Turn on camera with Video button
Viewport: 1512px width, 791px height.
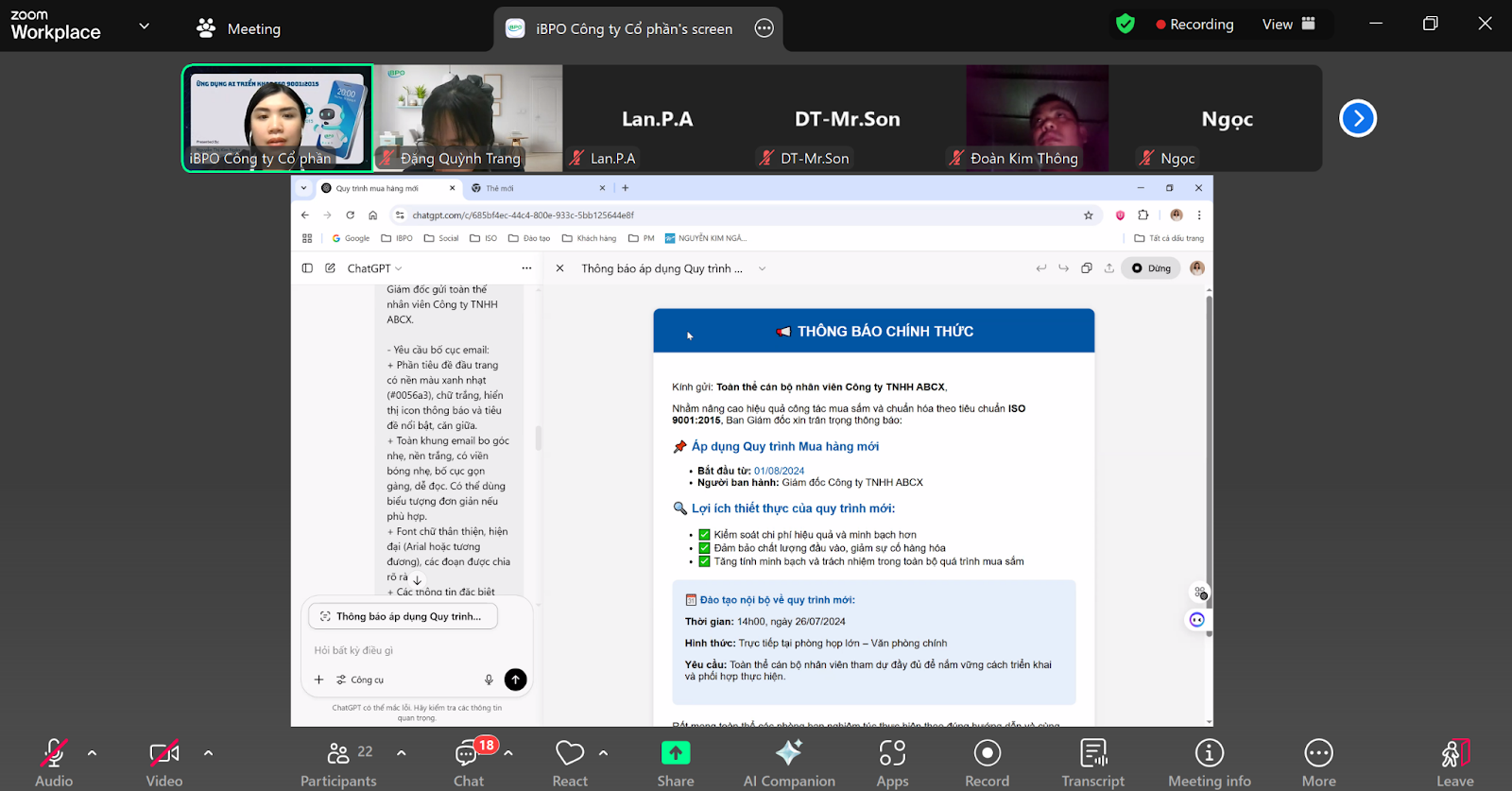click(x=163, y=761)
